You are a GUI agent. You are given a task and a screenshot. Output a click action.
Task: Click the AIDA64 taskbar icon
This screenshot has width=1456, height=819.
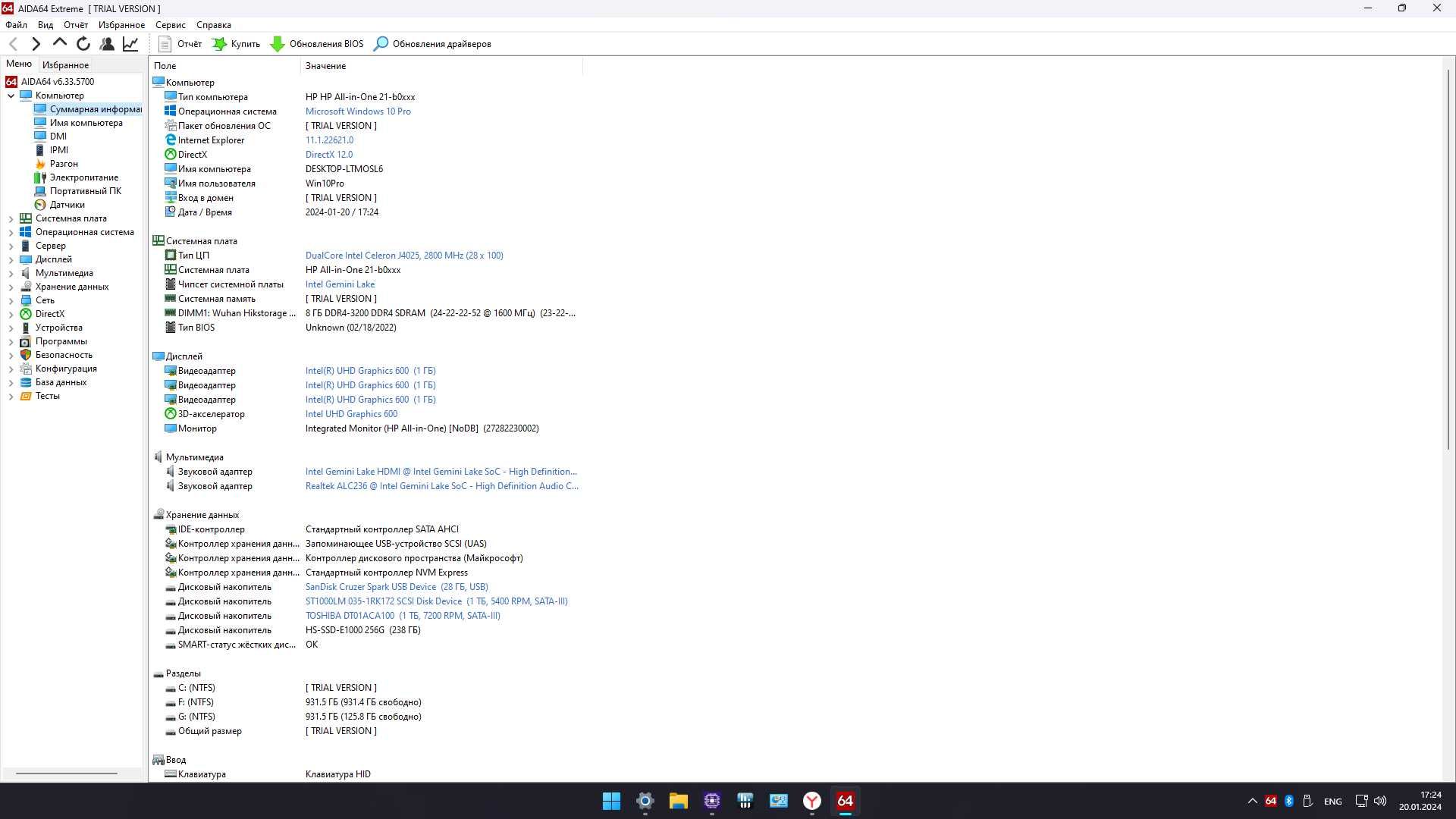(845, 801)
